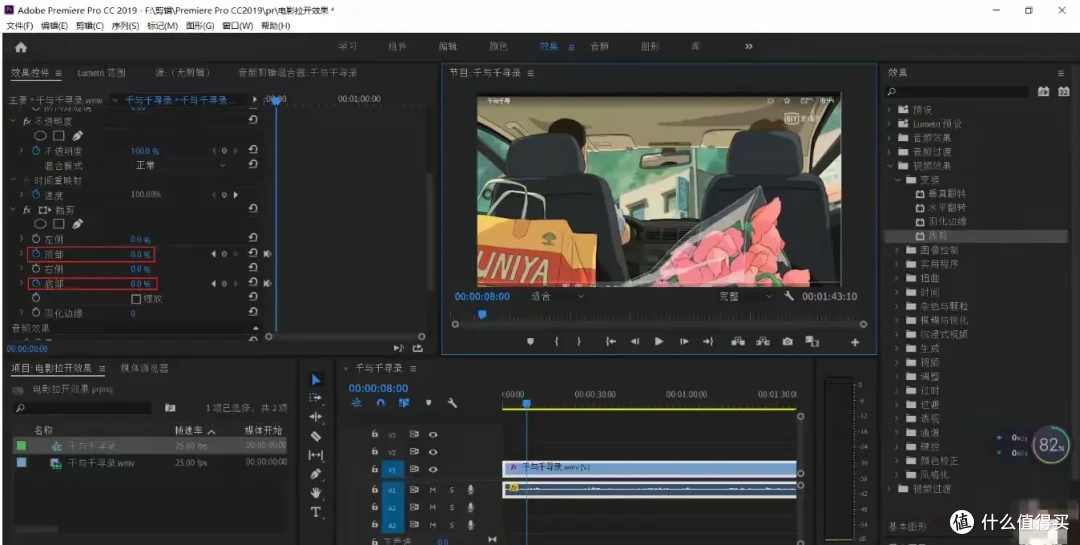The width and height of the screenshot is (1080, 545).
Task: Select the Slip tool
Action: (315, 455)
